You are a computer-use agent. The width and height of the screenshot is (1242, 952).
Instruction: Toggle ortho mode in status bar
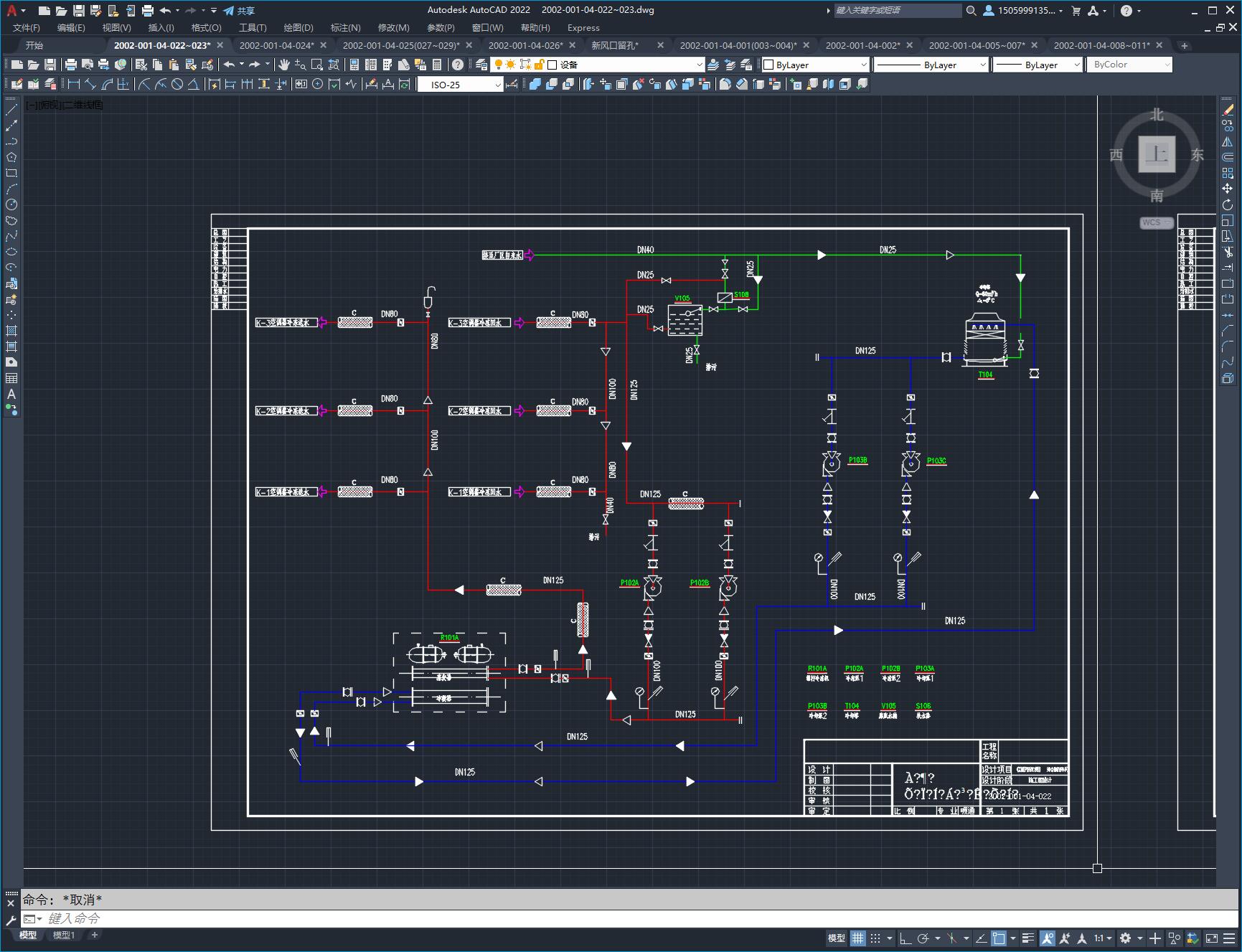tap(905, 938)
